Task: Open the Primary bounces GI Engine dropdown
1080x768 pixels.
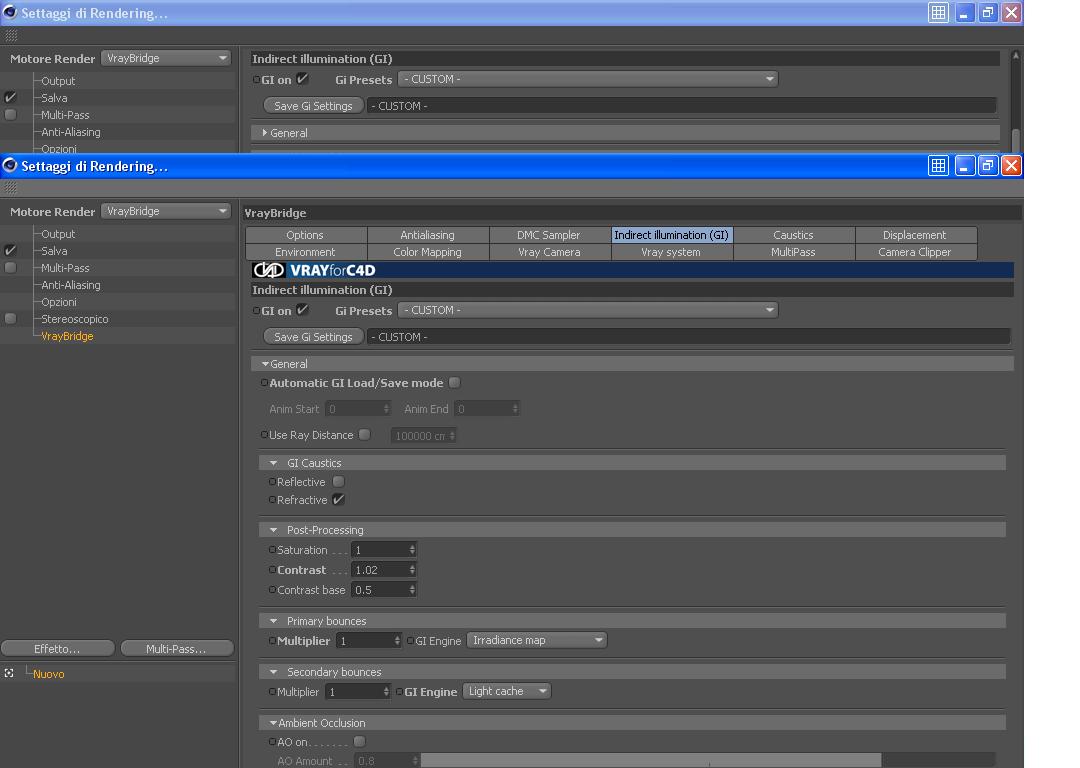Action: click(x=537, y=640)
